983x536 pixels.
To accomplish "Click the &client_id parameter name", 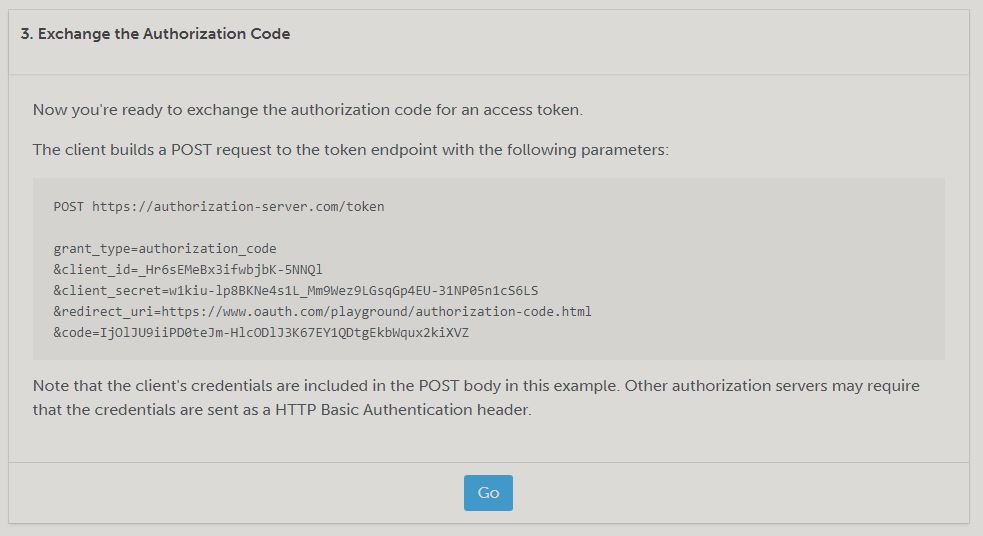I will [91, 270].
